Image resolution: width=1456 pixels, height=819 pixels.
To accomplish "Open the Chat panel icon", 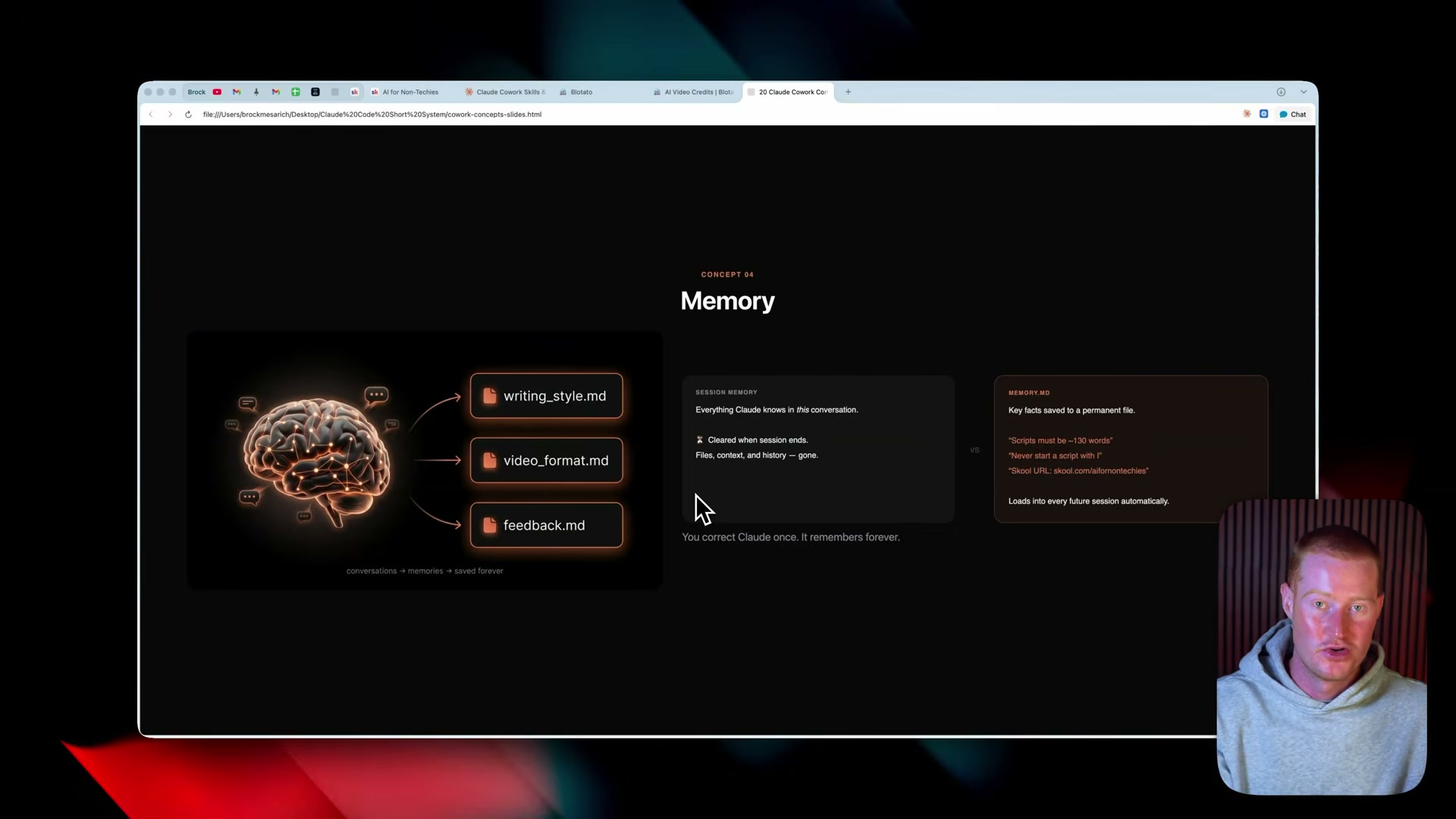I will pos(1292,114).
